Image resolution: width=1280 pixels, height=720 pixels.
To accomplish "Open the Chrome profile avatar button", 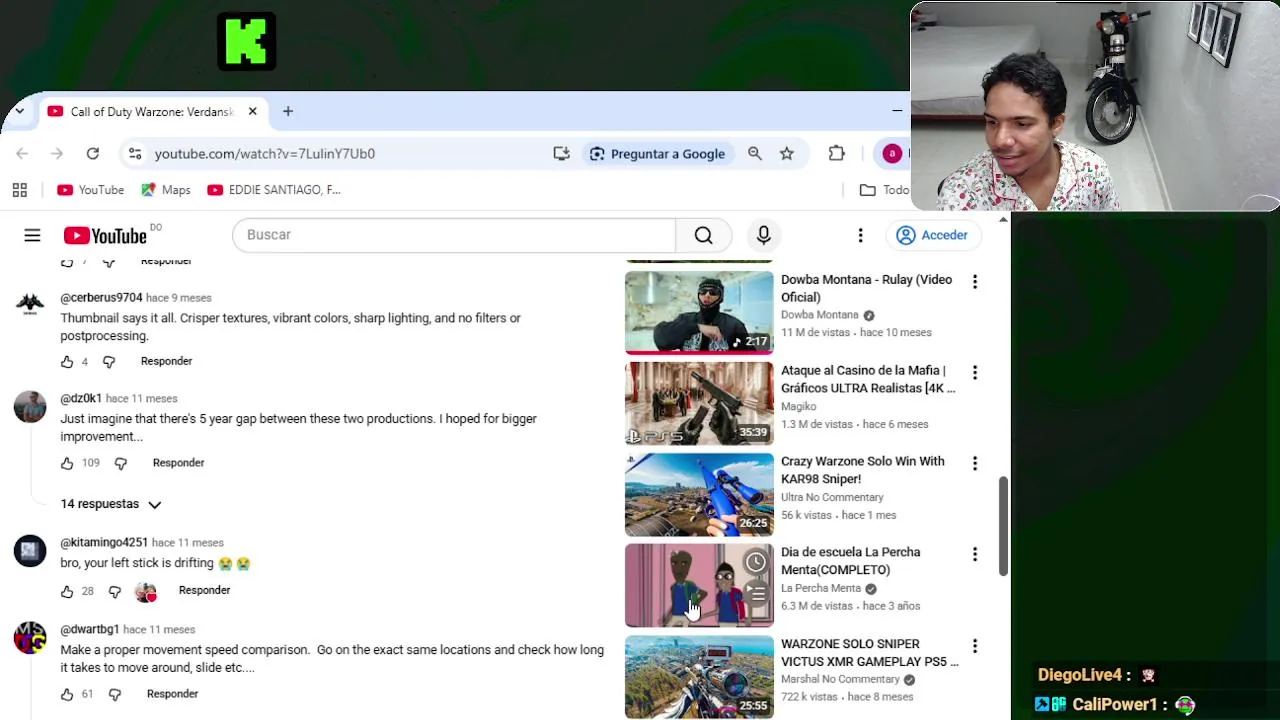I will [892, 153].
